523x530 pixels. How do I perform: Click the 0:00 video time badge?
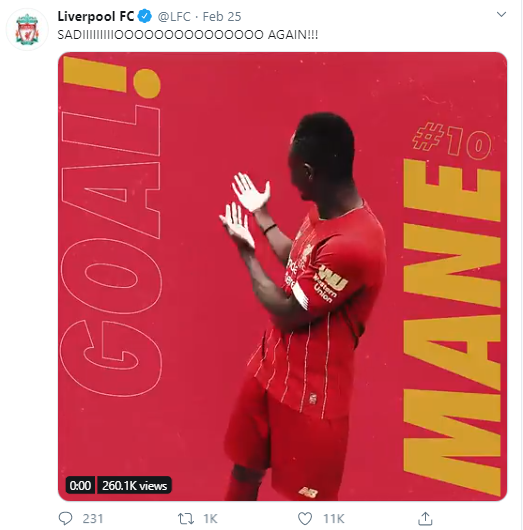tap(80, 485)
